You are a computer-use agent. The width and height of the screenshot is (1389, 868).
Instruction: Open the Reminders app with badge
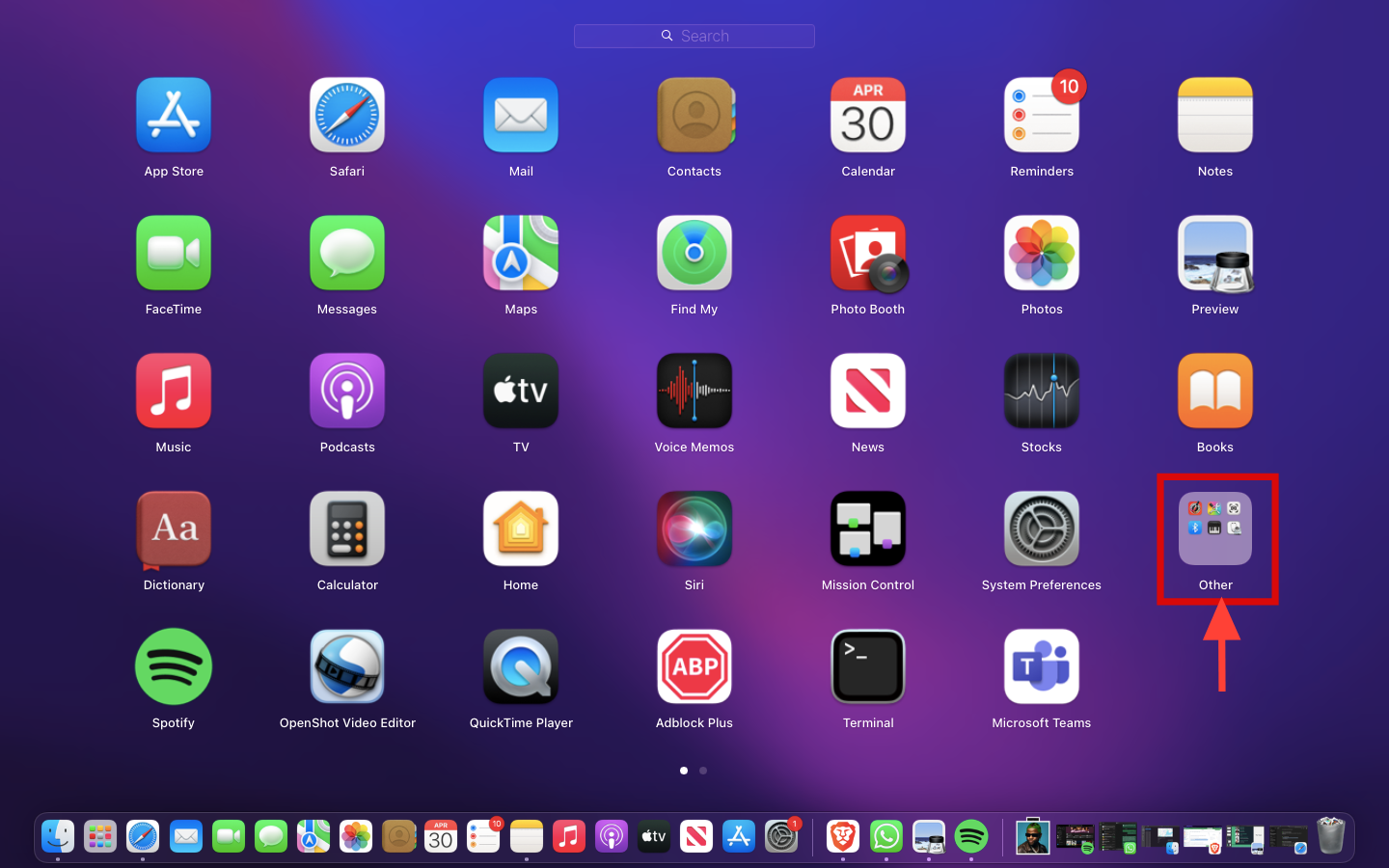(x=1041, y=116)
